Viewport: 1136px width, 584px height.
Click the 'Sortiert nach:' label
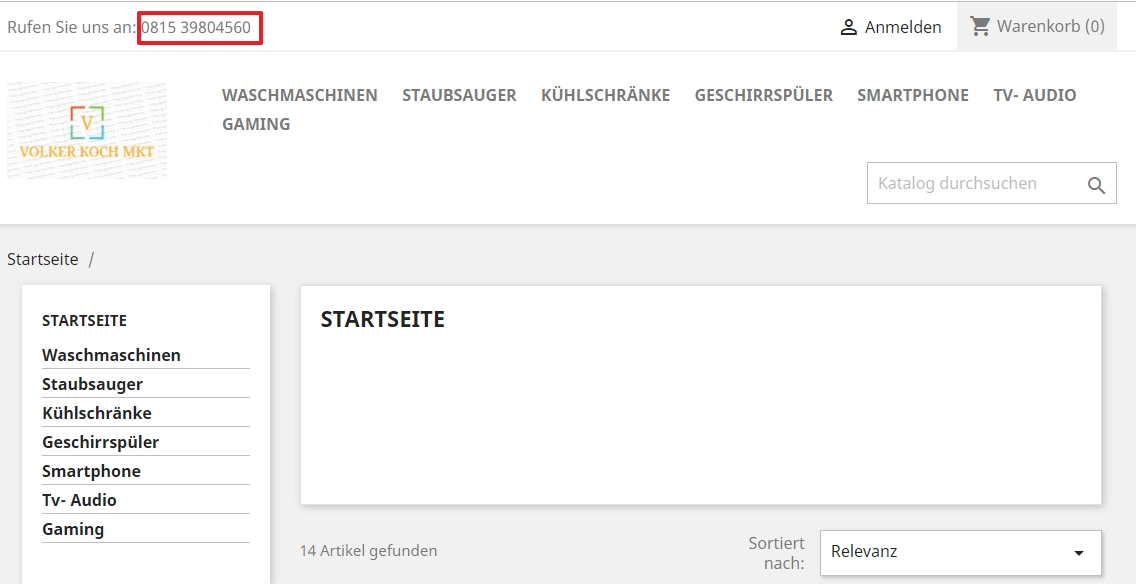tap(777, 553)
